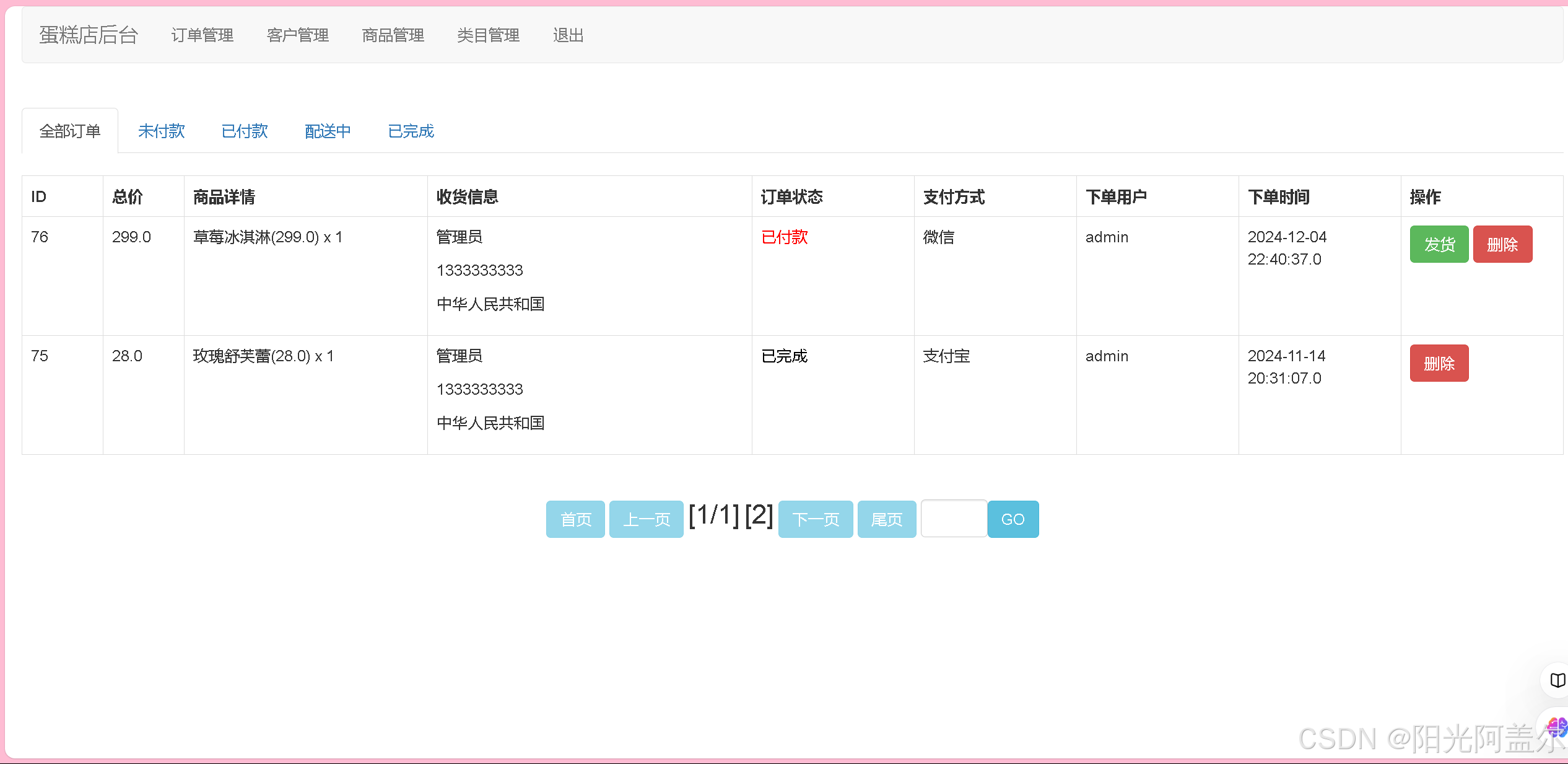The image size is (1568, 764).
Task: Click payment method 微信
Action: 939,237
